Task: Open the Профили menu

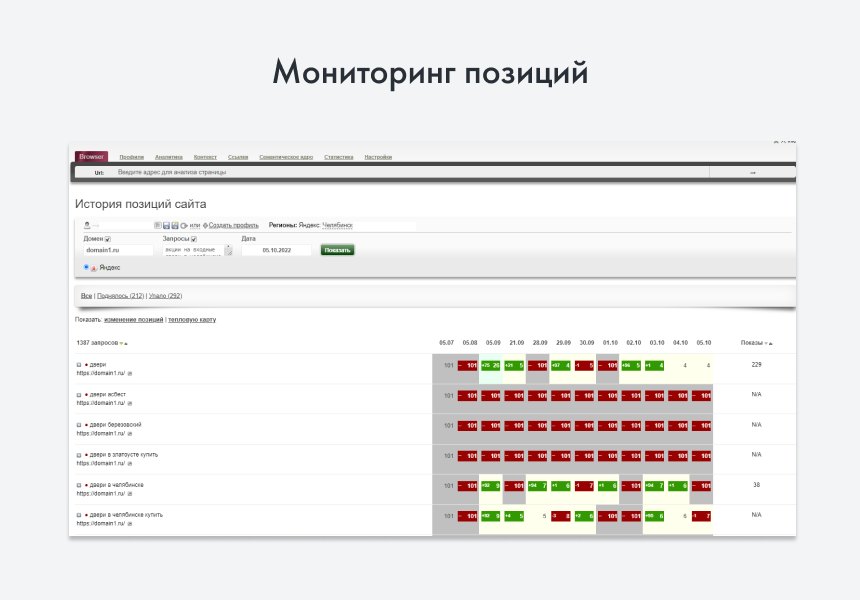Action: [x=132, y=157]
